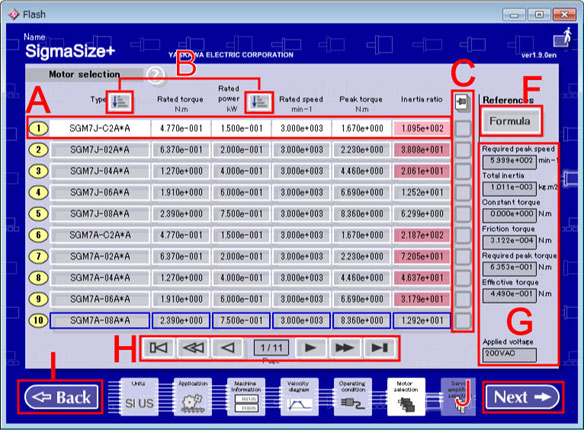Check the box for SGM7J-C2A*A row

coord(463,129)
